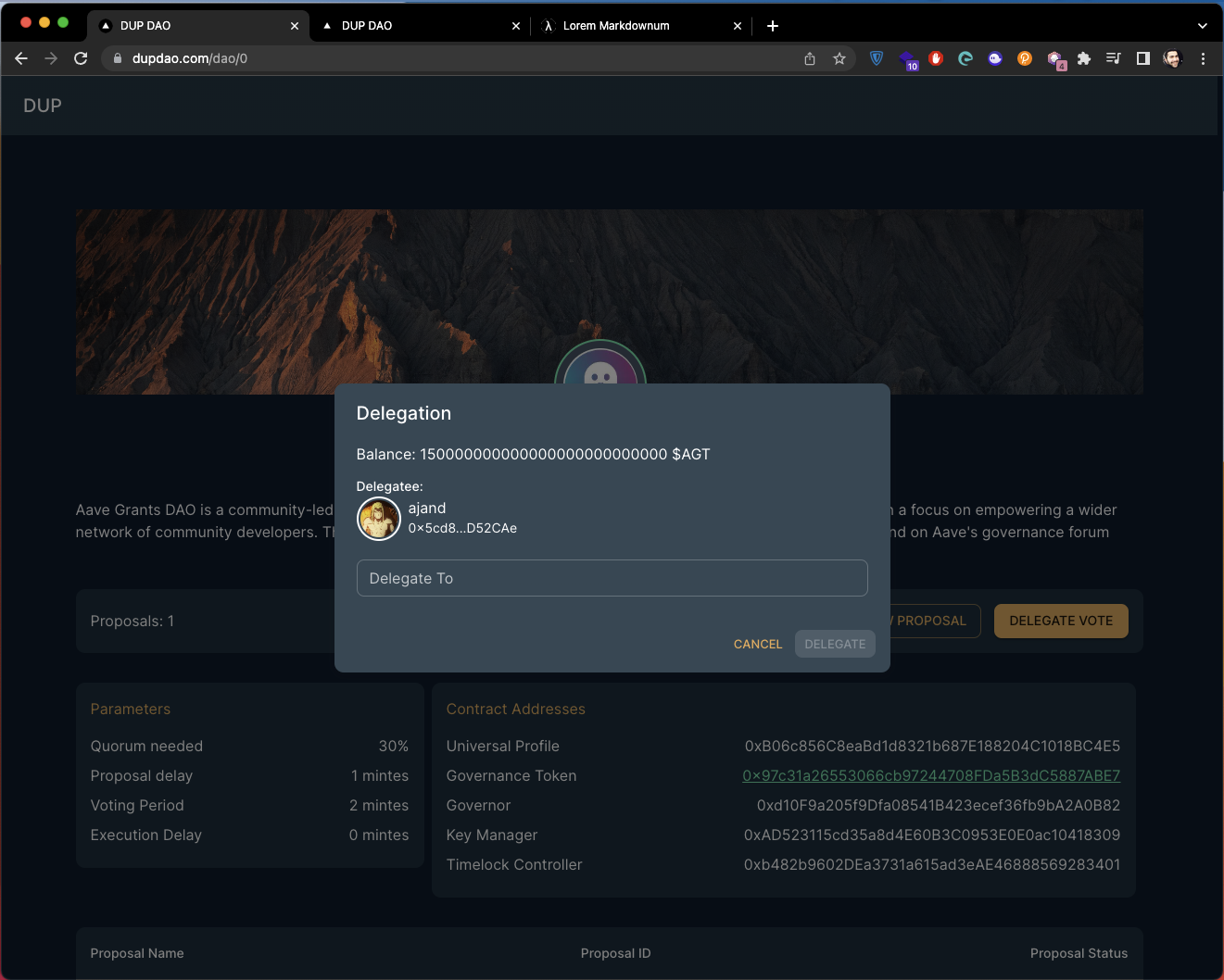Click the Execution Delay 0 mintes value
This screenshot has width=1224, height=980.
click(379, 835)
